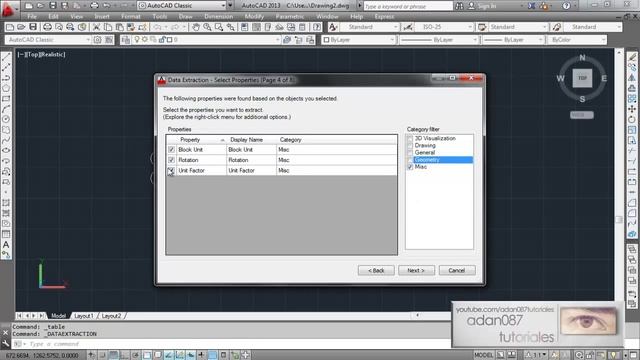
Task: Click the Text Style icon
Action: click(333, 27)
